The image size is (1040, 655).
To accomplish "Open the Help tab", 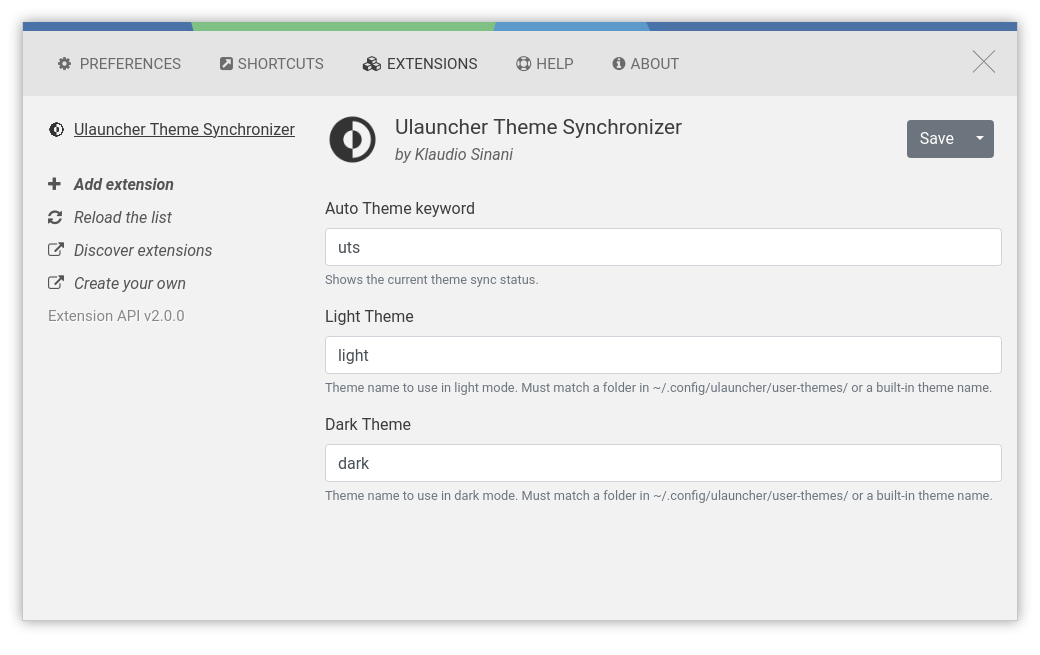I will click(x=545, y=64).
